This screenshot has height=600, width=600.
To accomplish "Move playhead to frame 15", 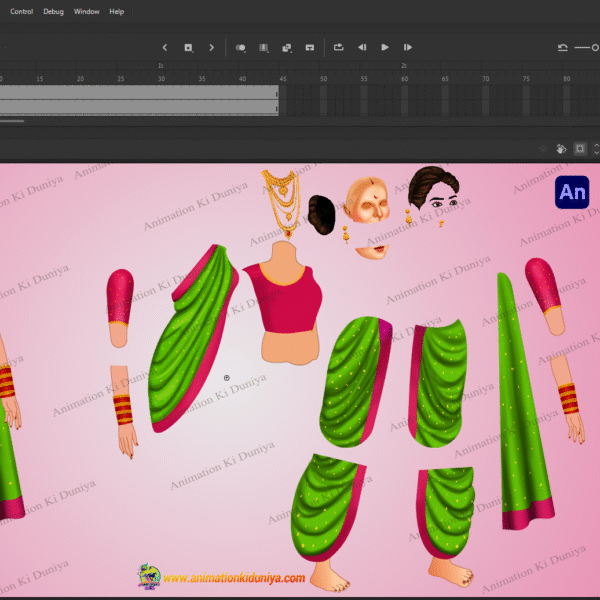I will [x=40, y=79].
